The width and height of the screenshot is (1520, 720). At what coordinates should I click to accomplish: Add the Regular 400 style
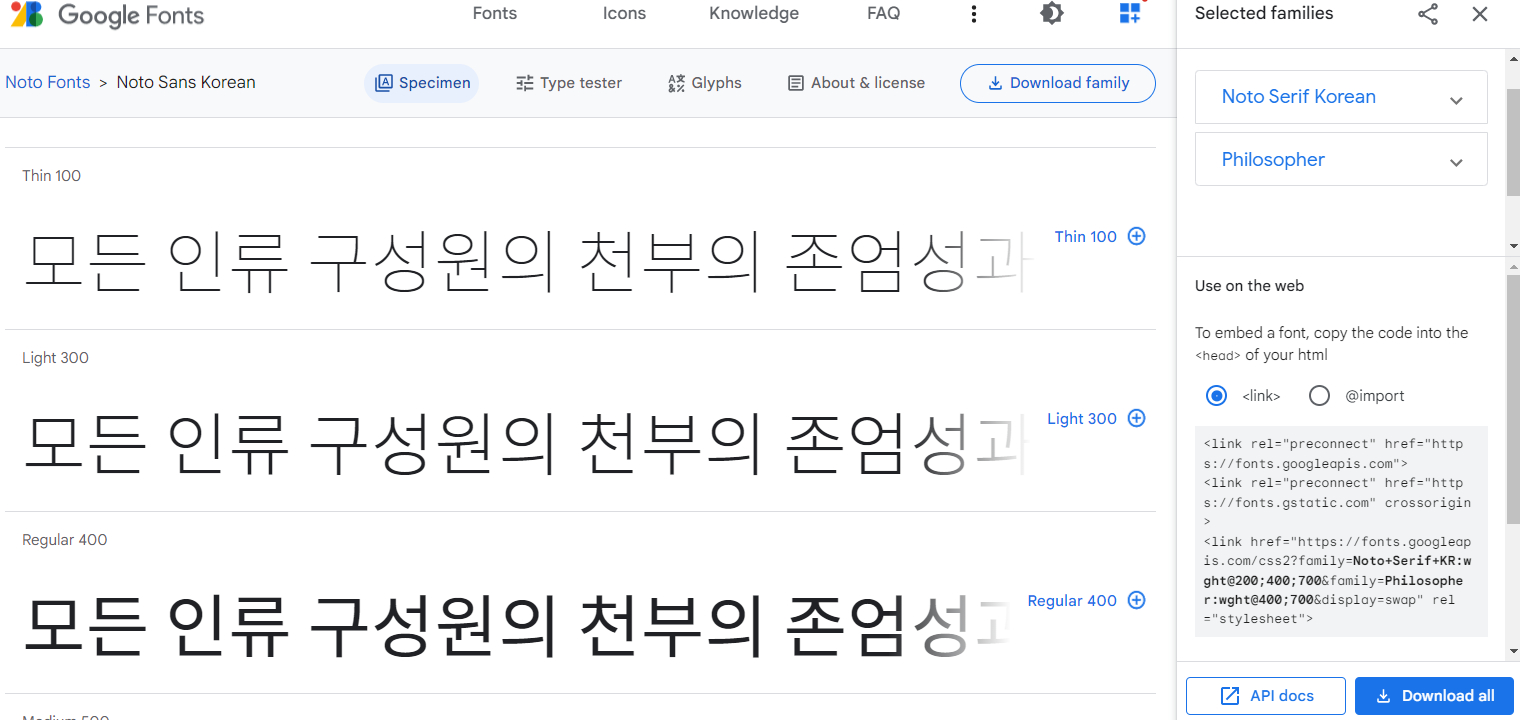tap(1136, 601)
